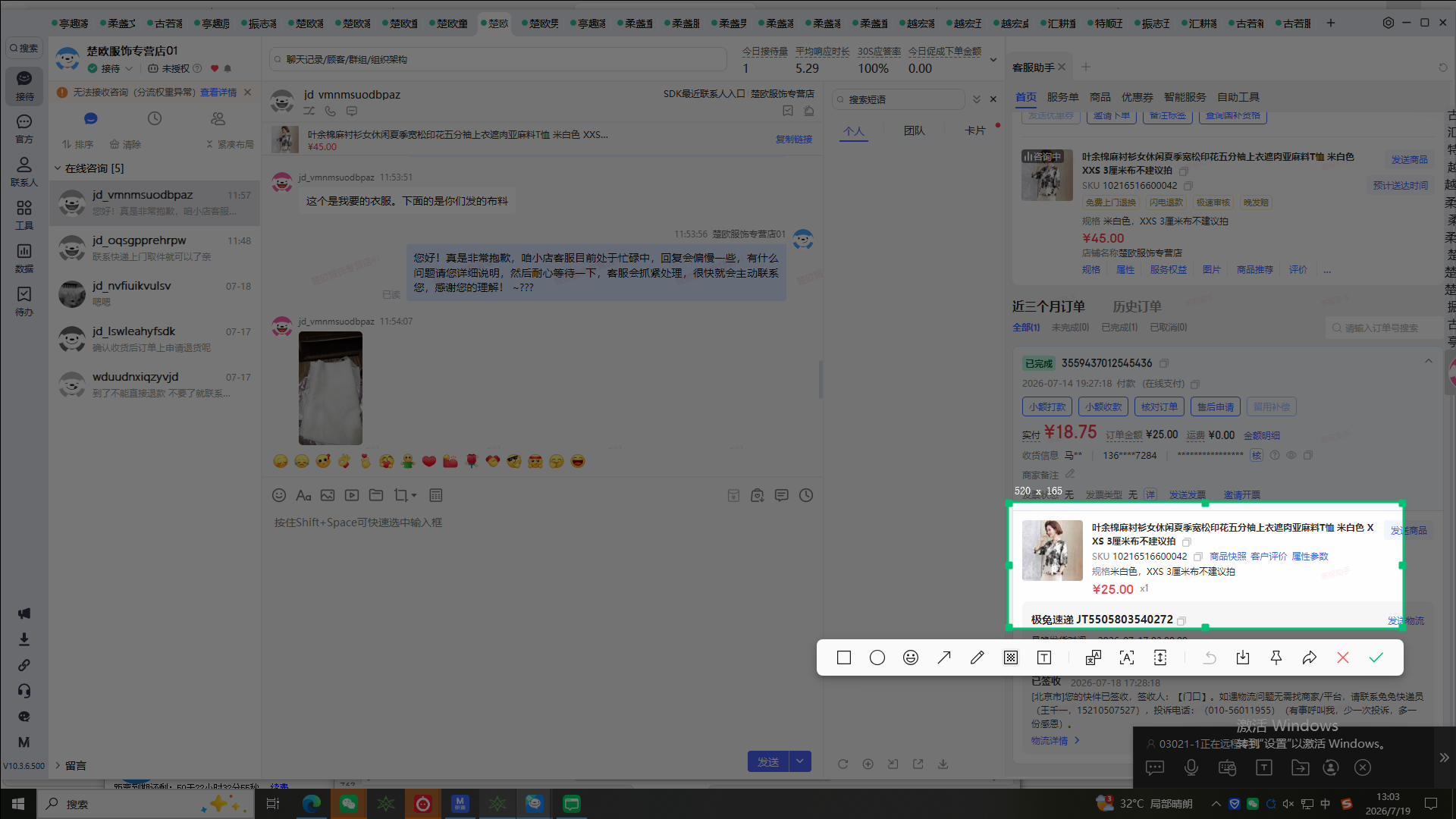This screenshot has width=1456, height=819.
Task: Expand the 留言 section
Action: pos(58,765)
